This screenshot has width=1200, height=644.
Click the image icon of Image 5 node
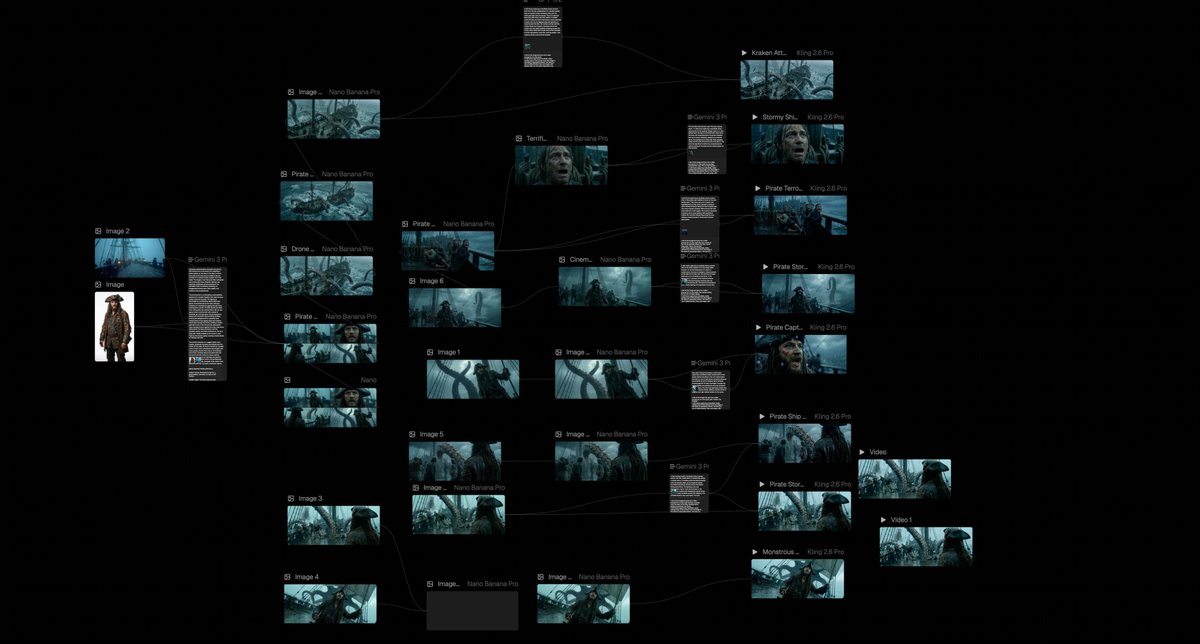412,434
